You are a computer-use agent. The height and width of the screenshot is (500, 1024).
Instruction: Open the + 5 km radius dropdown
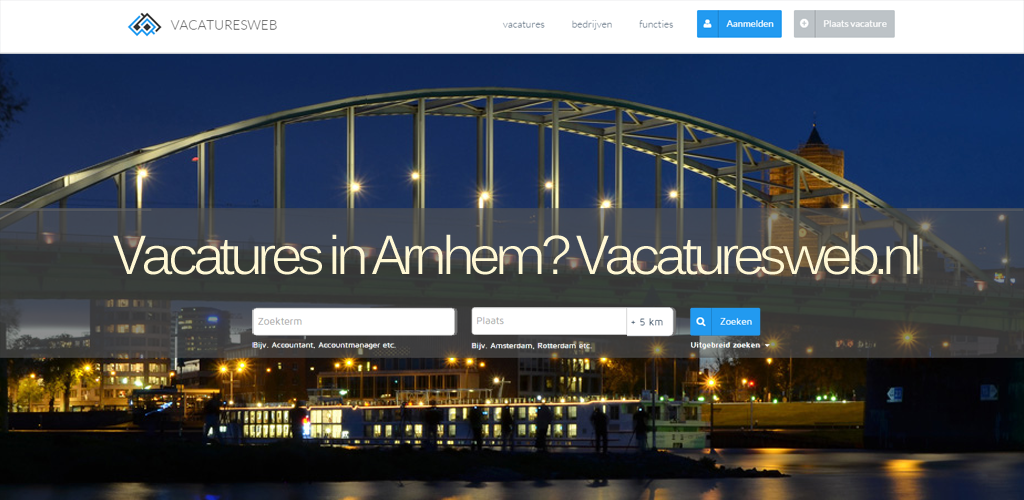[650, 322]
